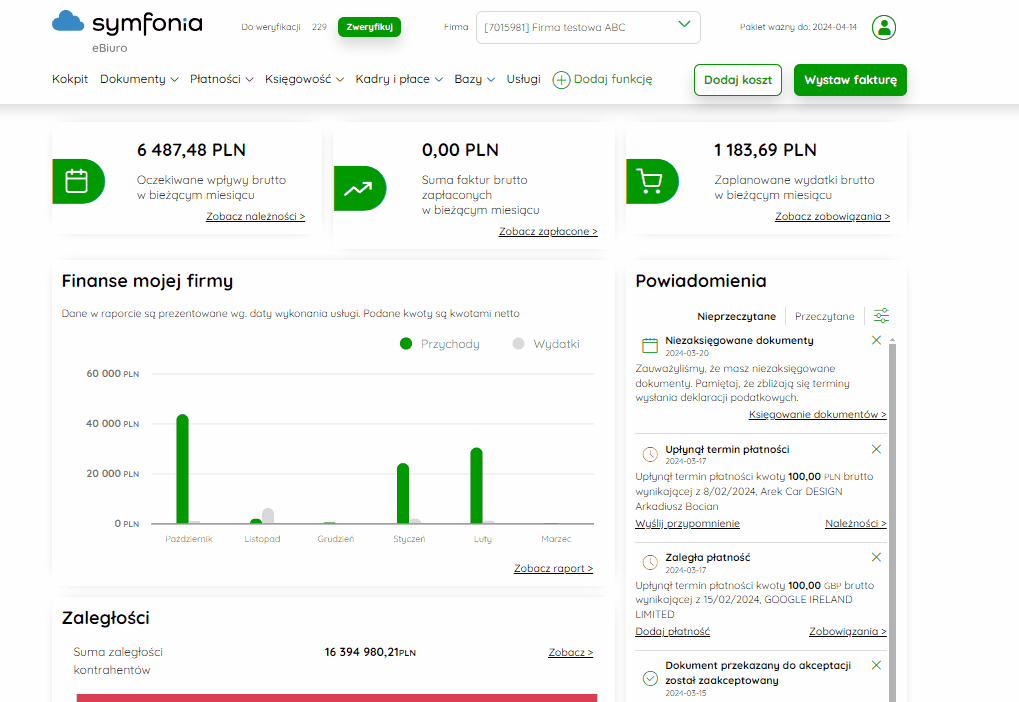Click the Dodaj koszt button
This screenshot has height=702, width=1019.
[738, 80]
